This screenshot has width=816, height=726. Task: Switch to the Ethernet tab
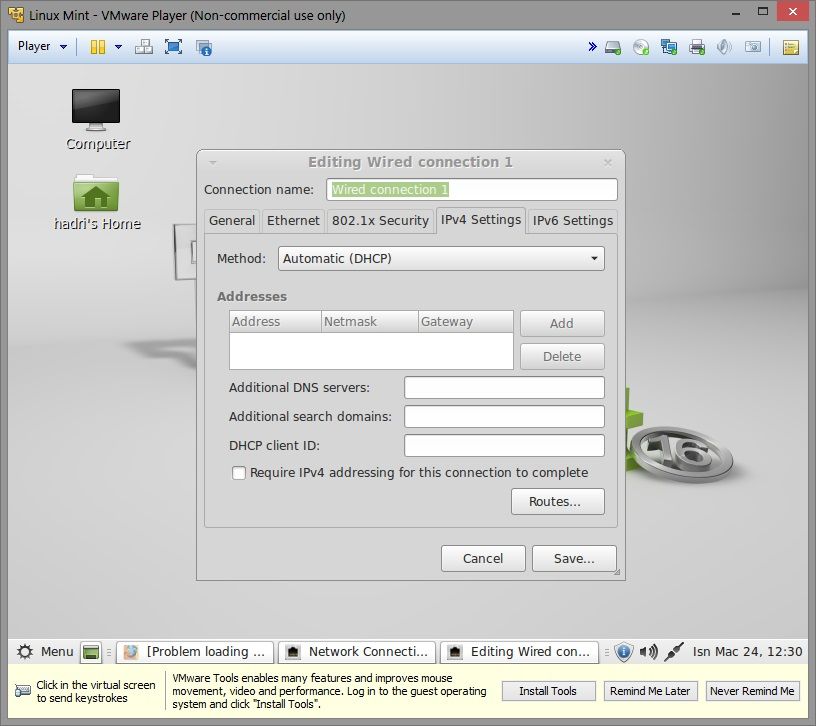click(293, 221)
